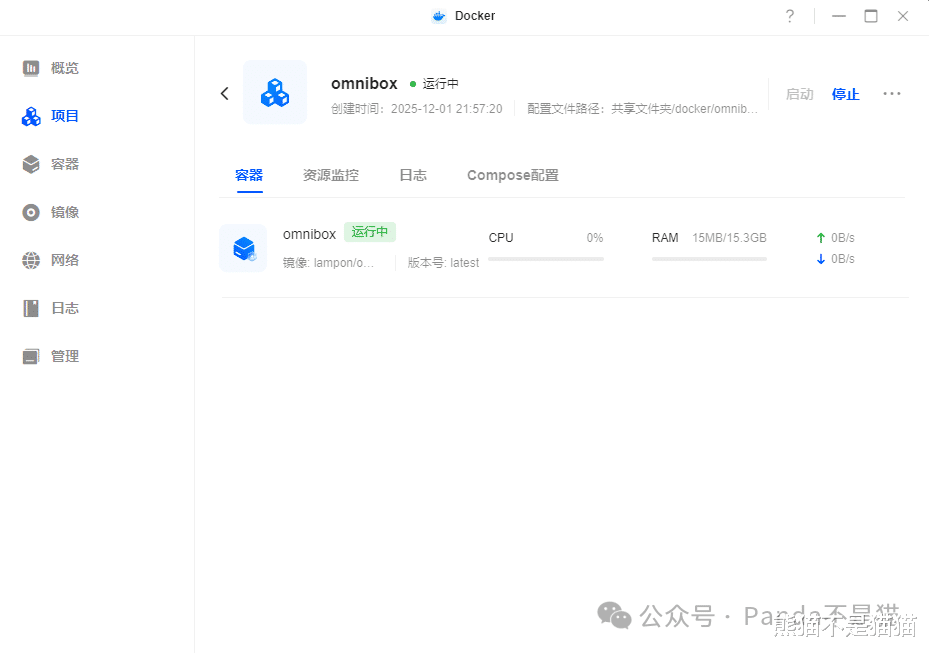Screen dimensions: 929x653
Task: Click the 15MB/15.3GB RAM value
Action: click(729, 238)
